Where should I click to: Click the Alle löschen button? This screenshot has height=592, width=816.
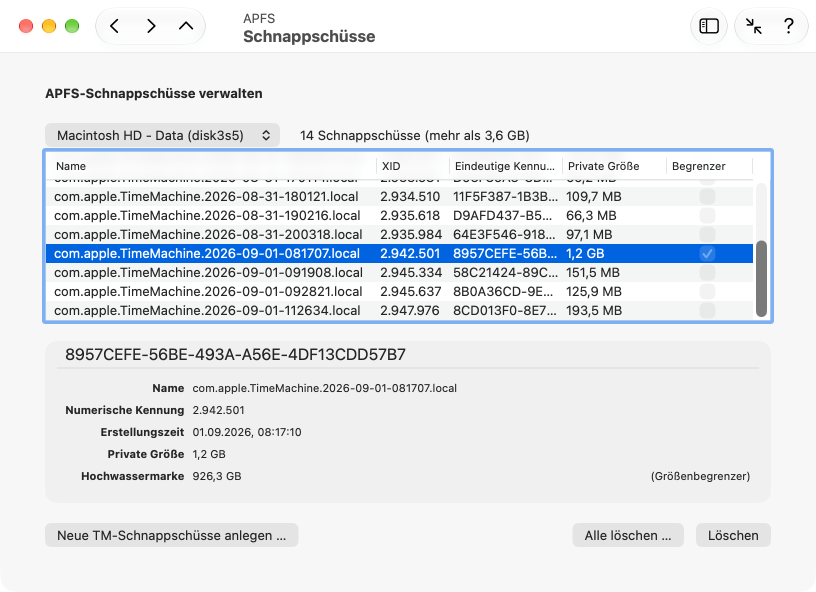(628, 535)
